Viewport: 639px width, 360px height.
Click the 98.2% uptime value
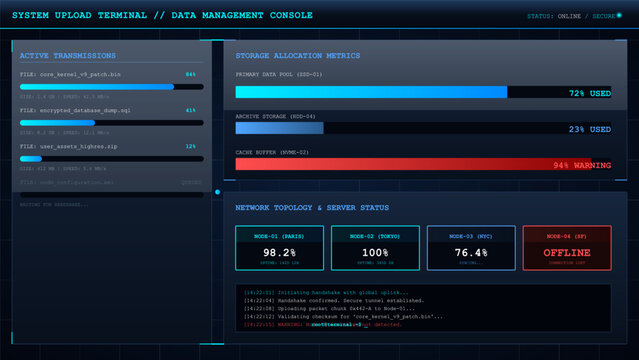pos(279,253)
